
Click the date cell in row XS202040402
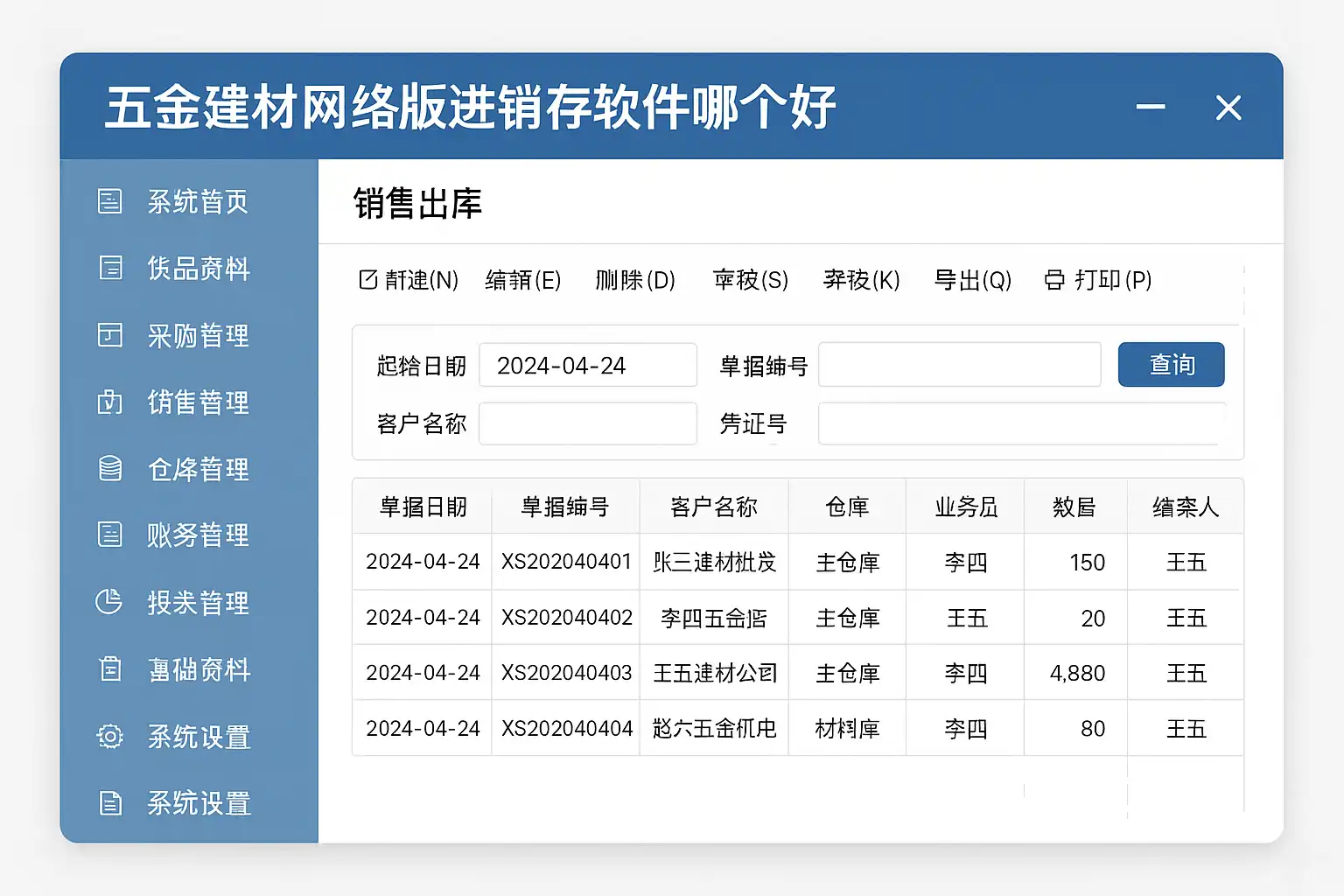[x=423, y=618]
